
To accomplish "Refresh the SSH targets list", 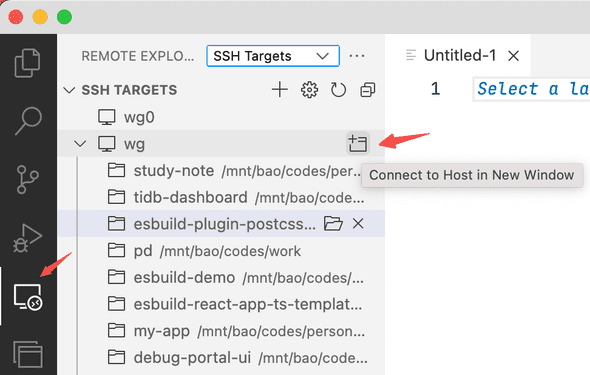I will (x=338, y=90).
